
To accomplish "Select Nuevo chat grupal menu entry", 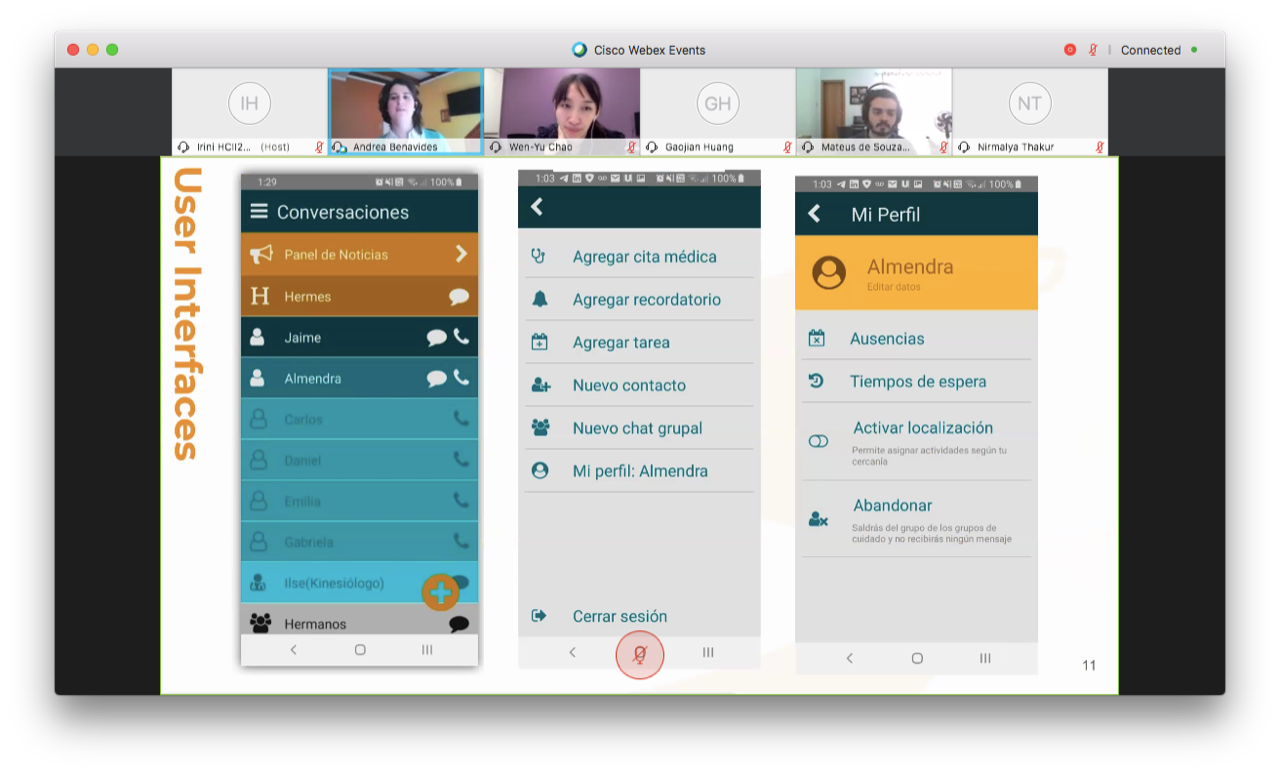I will click(x=637, y=428).
